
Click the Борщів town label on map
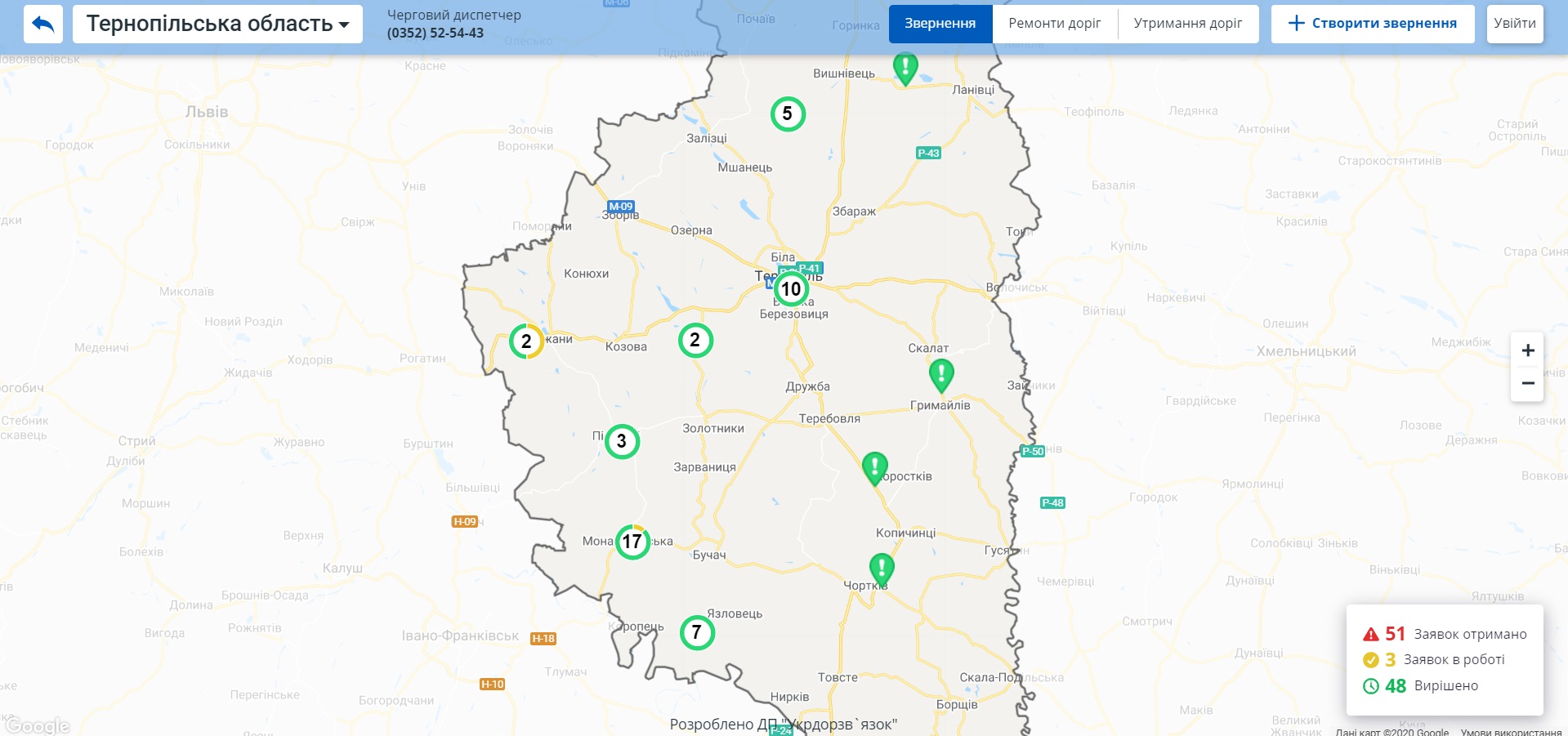957,704
